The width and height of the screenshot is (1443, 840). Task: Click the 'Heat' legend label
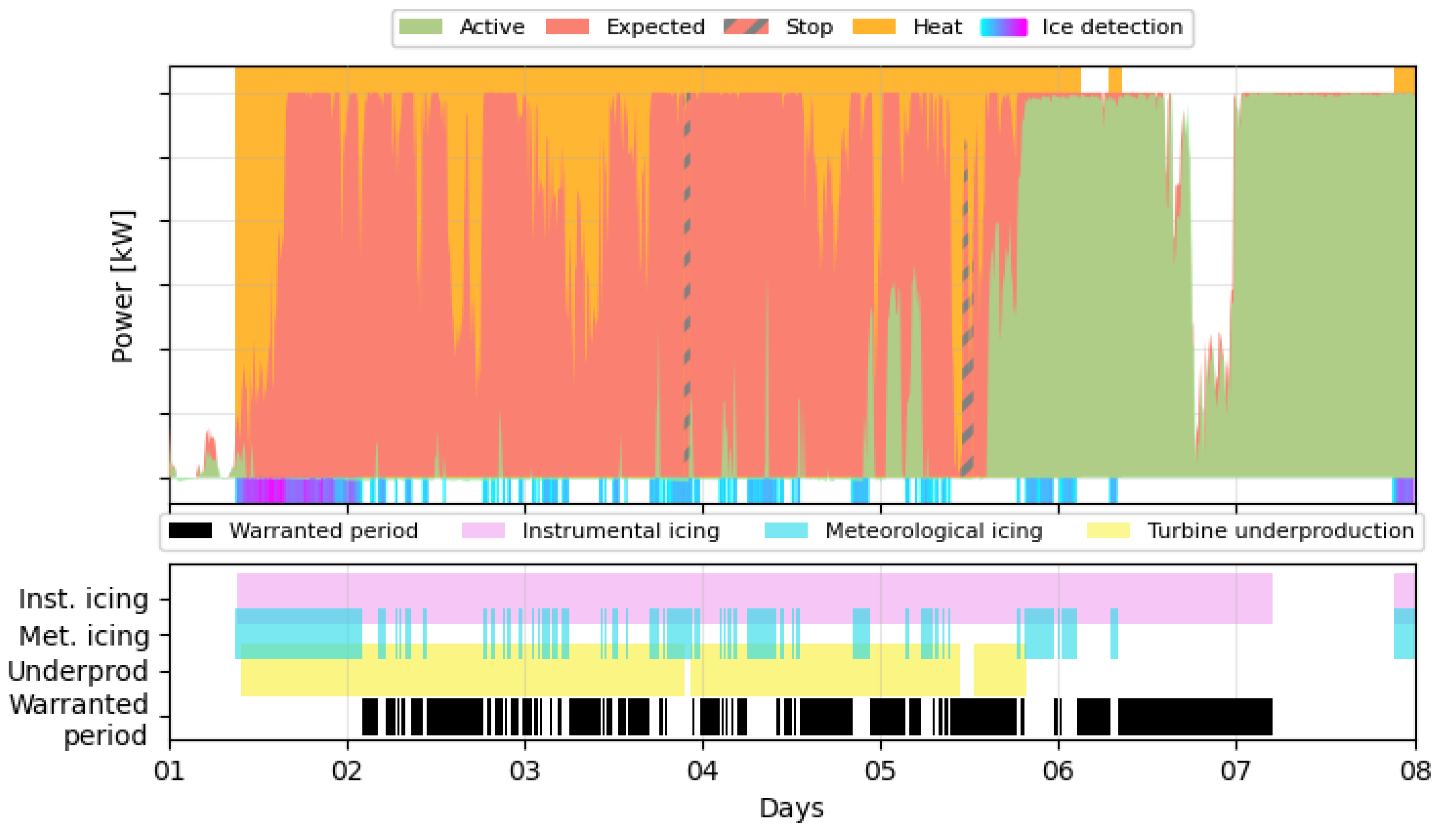(x=937, y=27)
